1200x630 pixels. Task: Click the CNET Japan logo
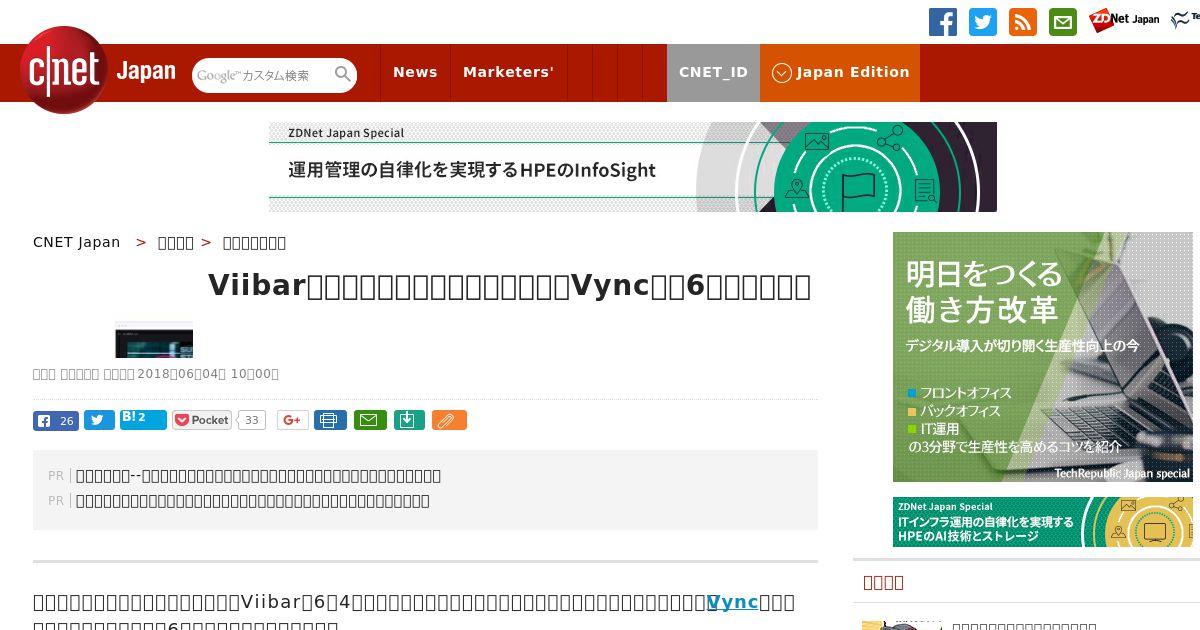pos(98,70)
